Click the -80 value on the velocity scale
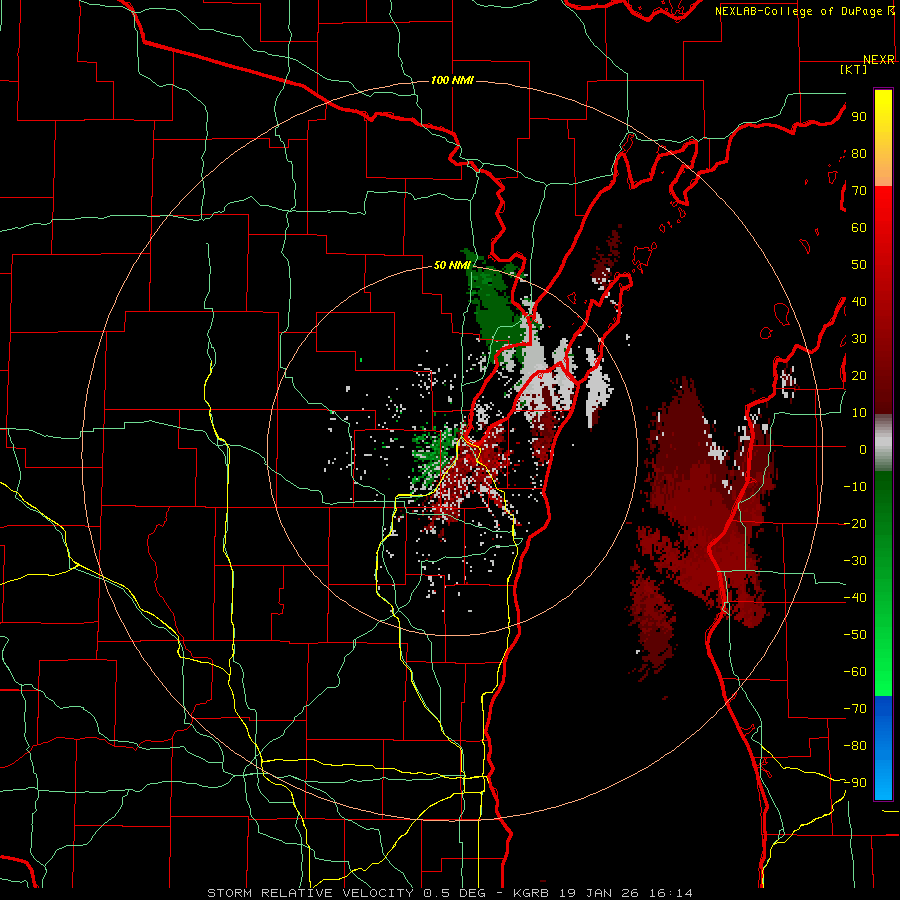 [855, 746]
